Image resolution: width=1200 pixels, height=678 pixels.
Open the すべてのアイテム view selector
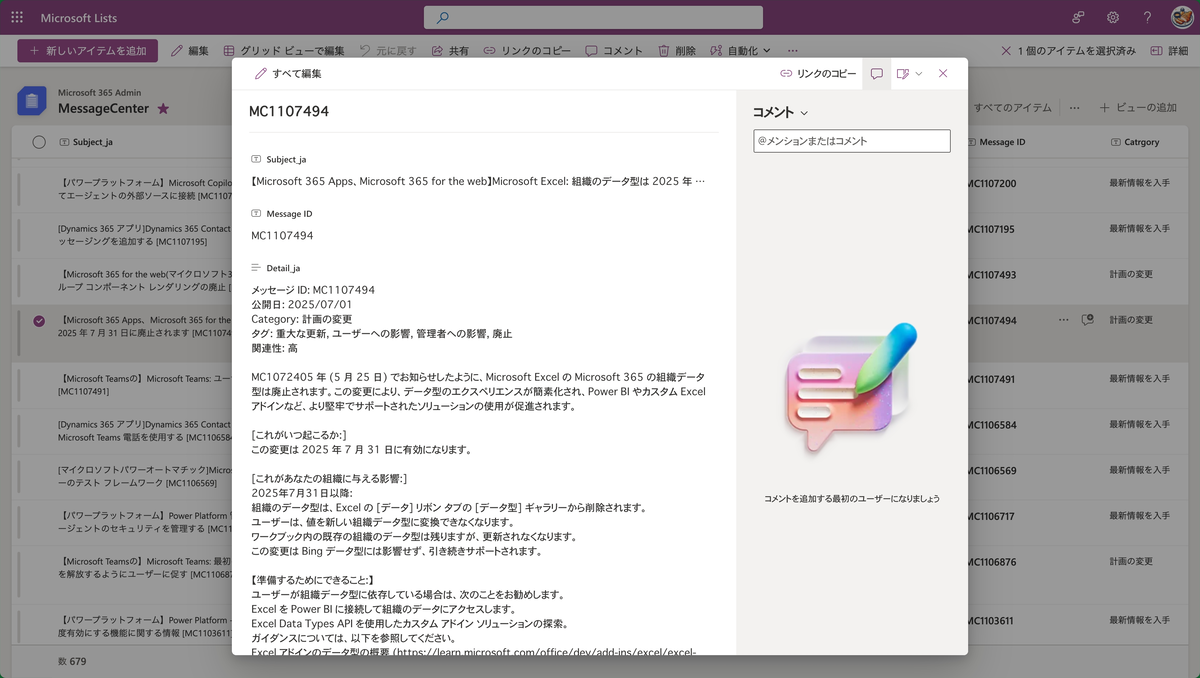click(x=1013, y=107)
